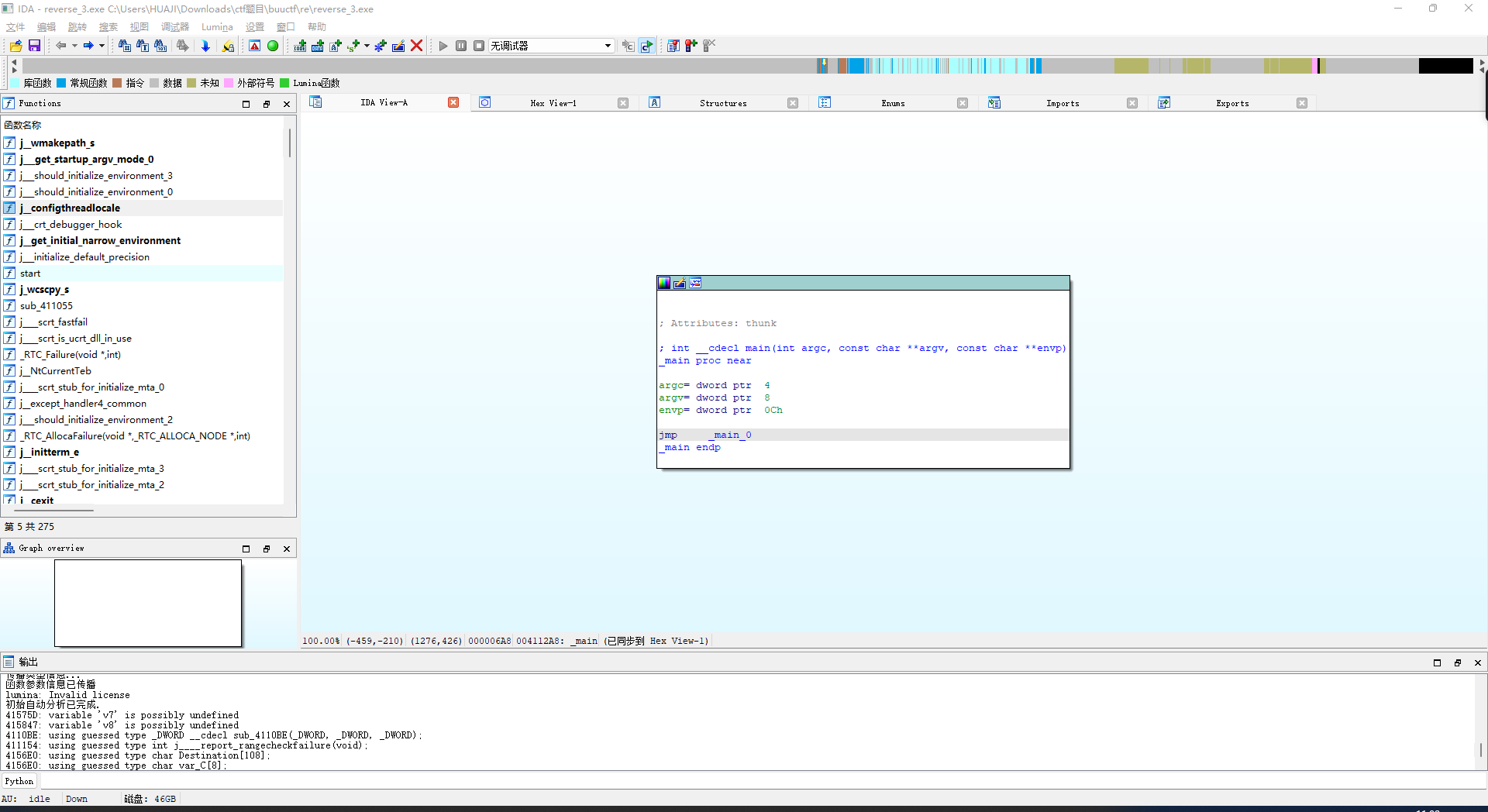Screen dimensions: 1488x812
Task: Click the 库函数 cyan legend swatch
Action: (15, 83)
